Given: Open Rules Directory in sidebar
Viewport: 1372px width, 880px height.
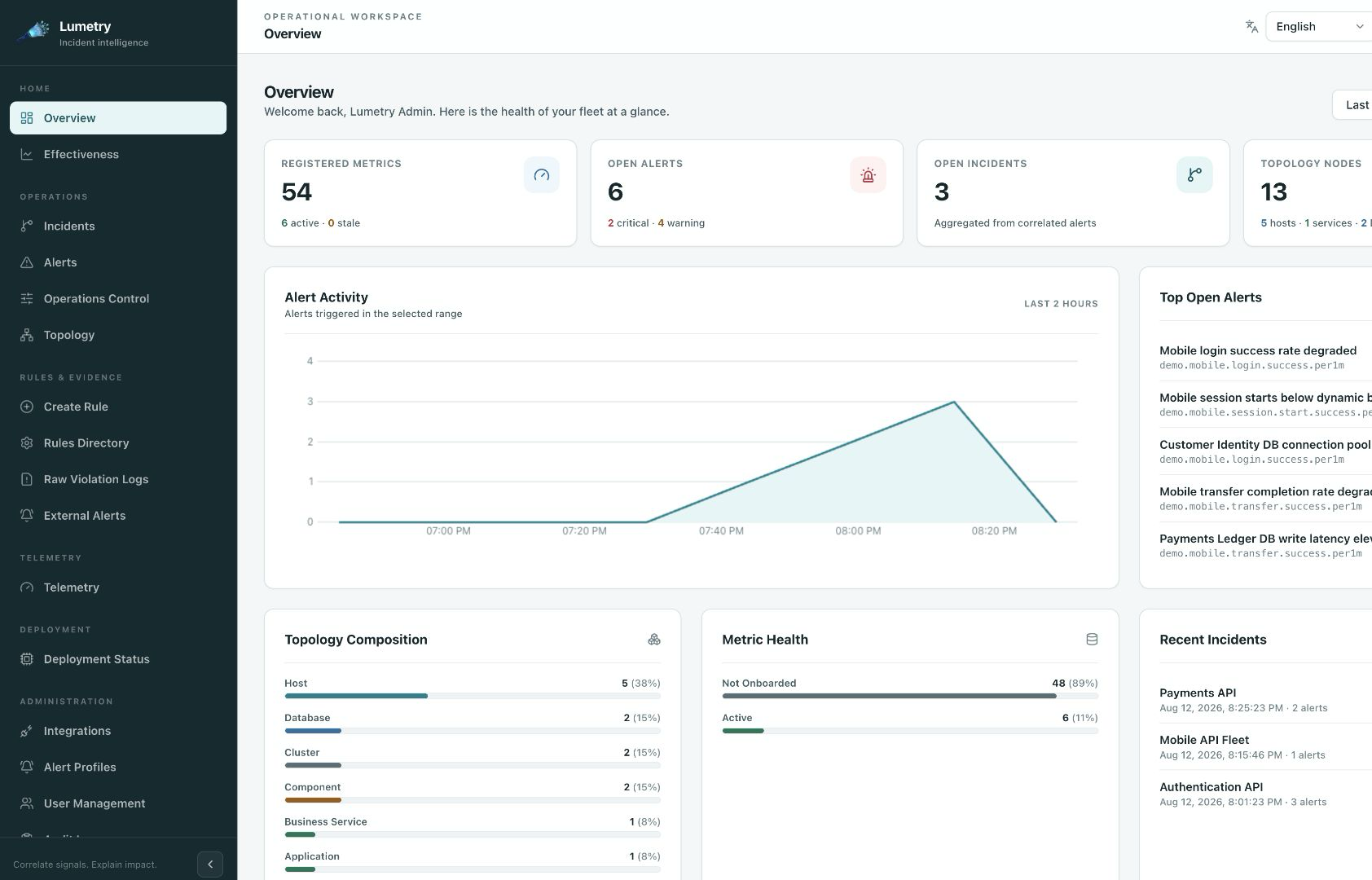Looking at the screenshot, I should click(x=118, y=442).
